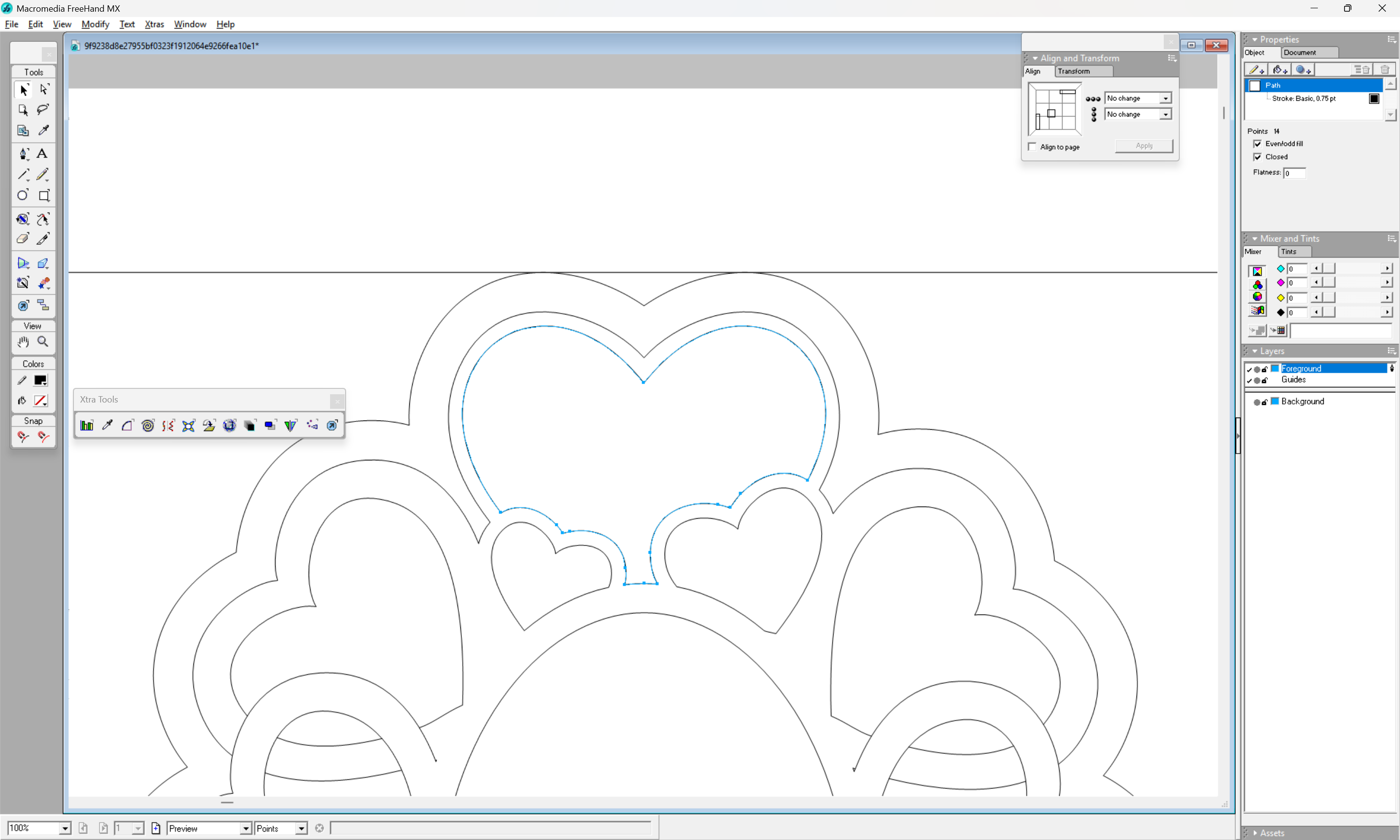This screenshot has height=840, width=1400.
Task: Select the Hand tool
Action: [23, 341]
